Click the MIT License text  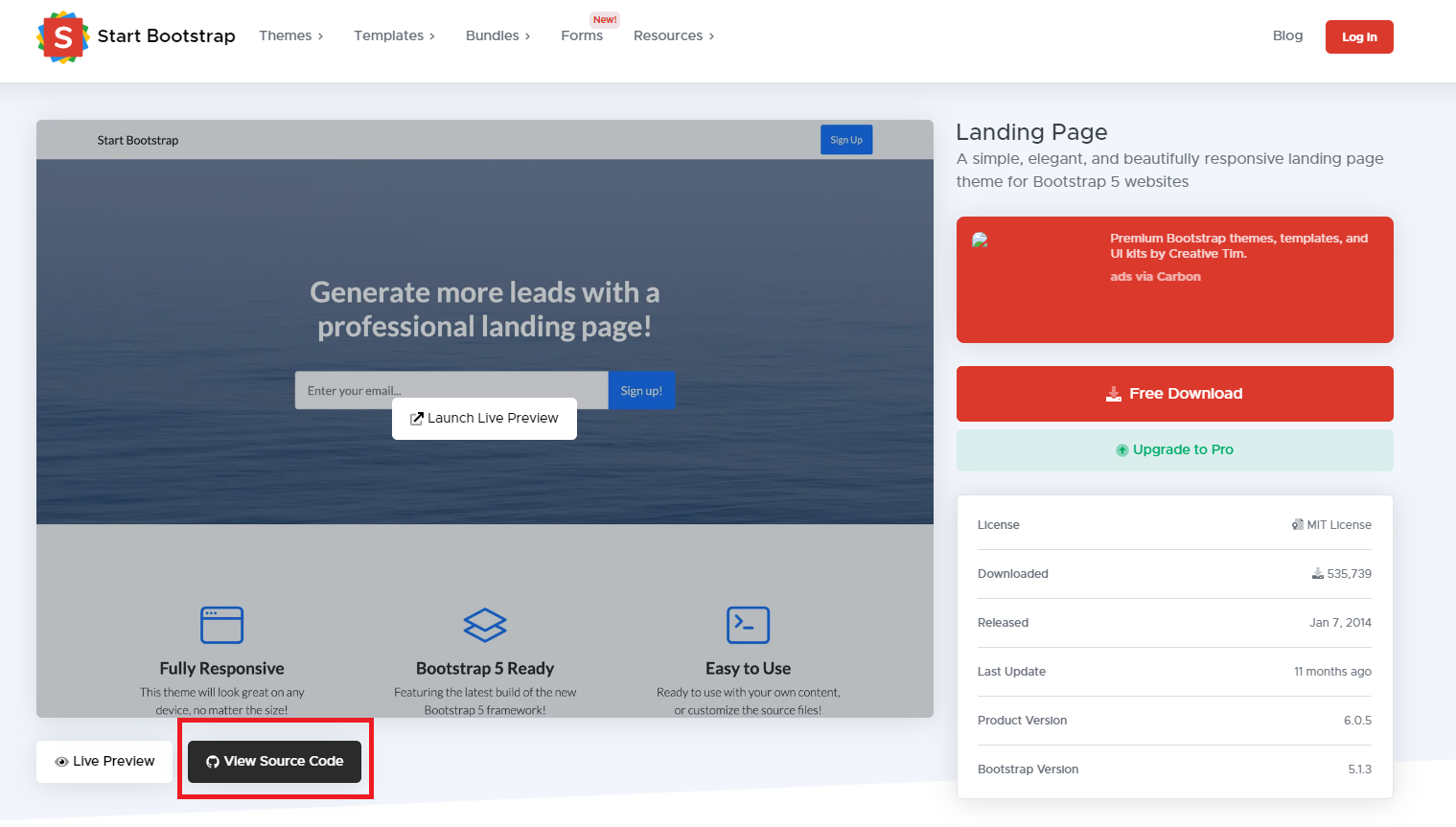click(1338, 525)
